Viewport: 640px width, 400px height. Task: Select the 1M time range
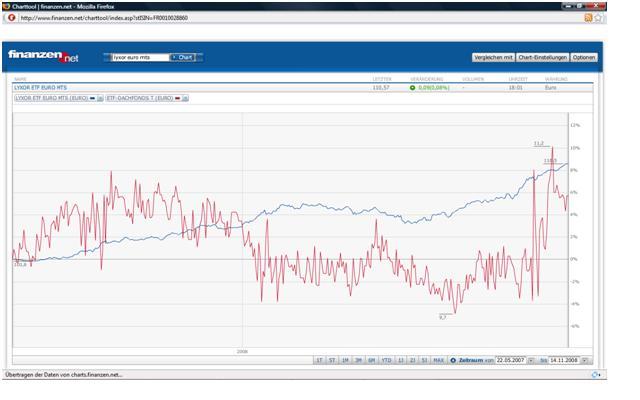tap(345, 360)
